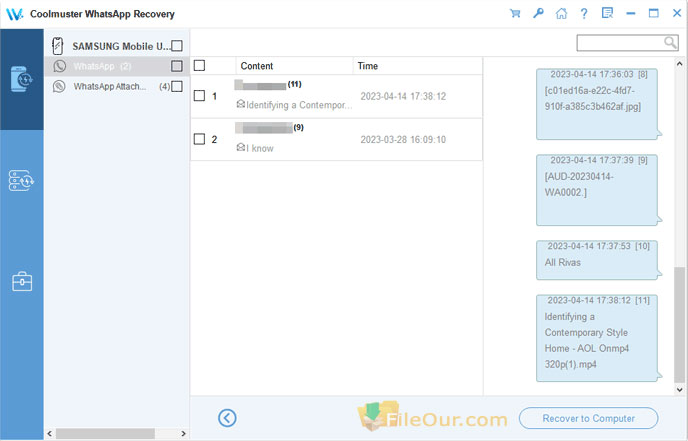Click time cell 2023-03-28 16:09:10
Viewport: 688px width, 441px height.
click(403, 140)
